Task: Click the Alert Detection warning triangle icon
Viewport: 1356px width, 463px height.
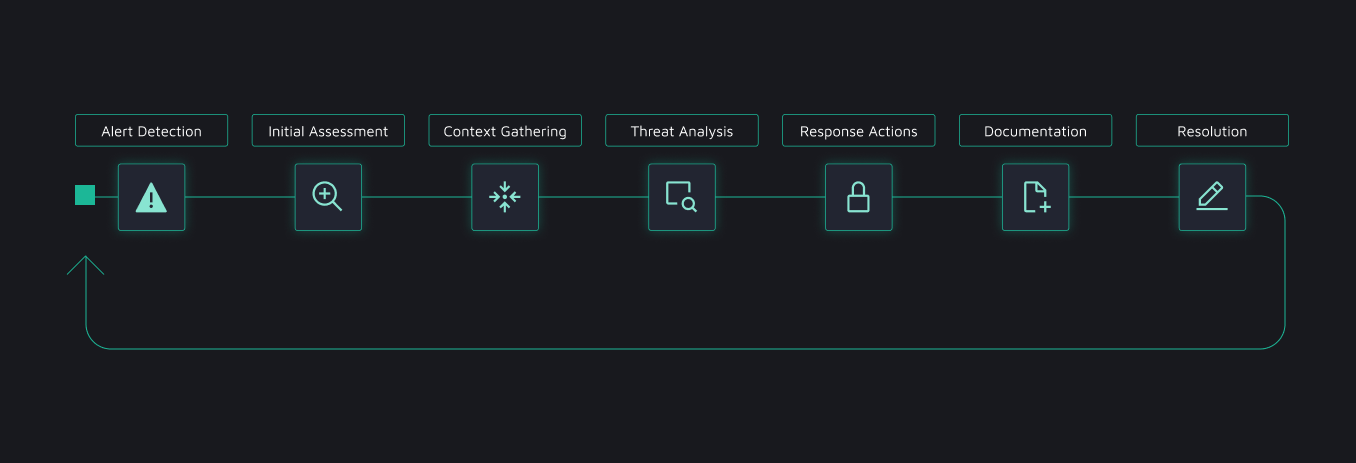Action: 151,197
